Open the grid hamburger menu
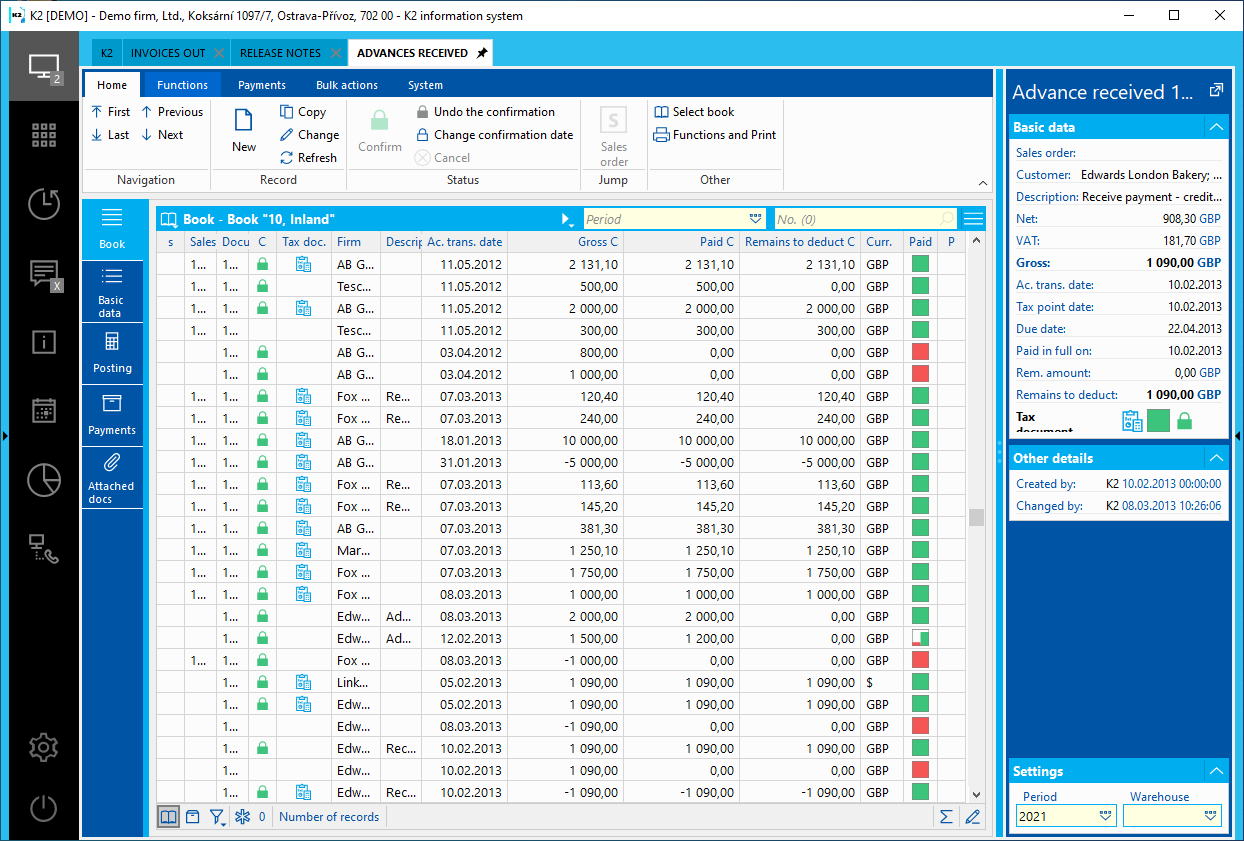The width and height of the screenshot is (1244, 841). click(973, 219)
